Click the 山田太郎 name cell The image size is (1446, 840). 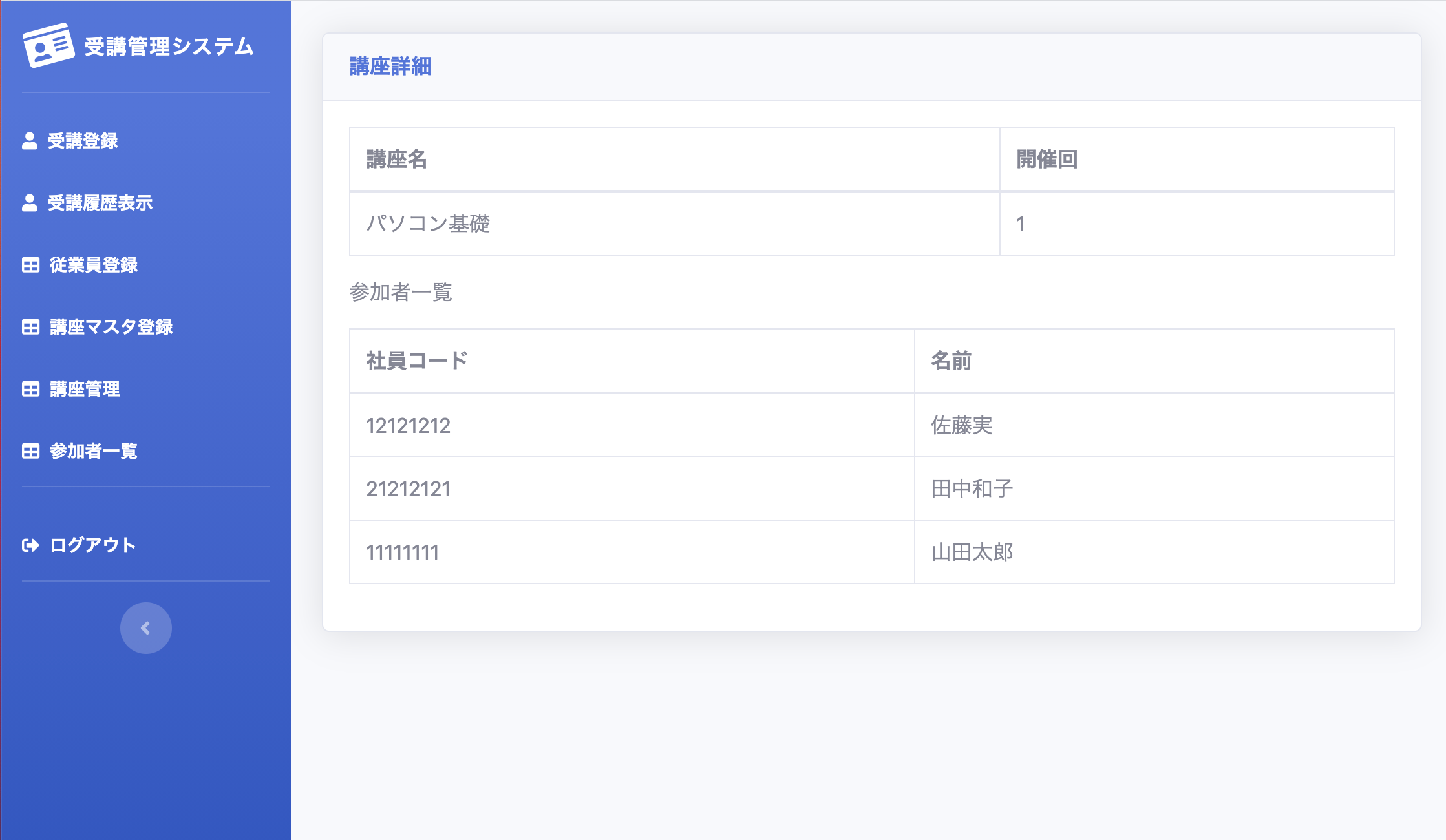[972, 552]
